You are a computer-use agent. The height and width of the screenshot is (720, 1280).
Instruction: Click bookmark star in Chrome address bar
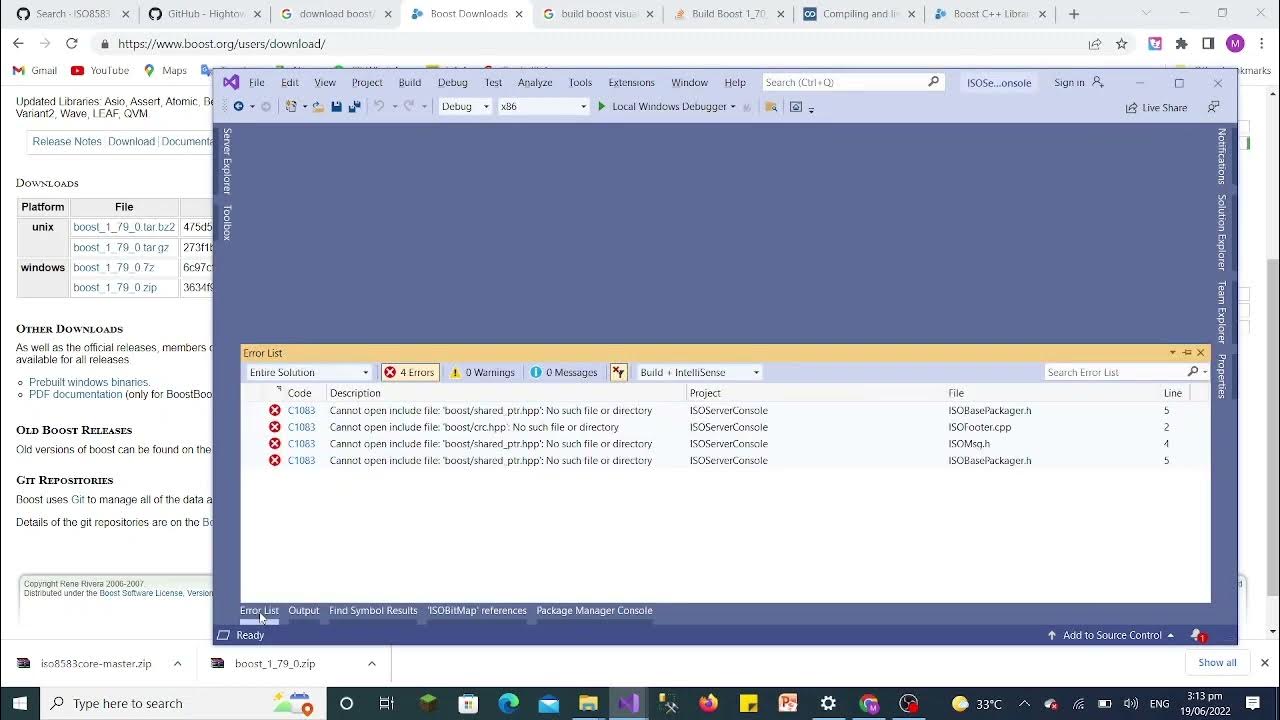tap(1121, 44)
